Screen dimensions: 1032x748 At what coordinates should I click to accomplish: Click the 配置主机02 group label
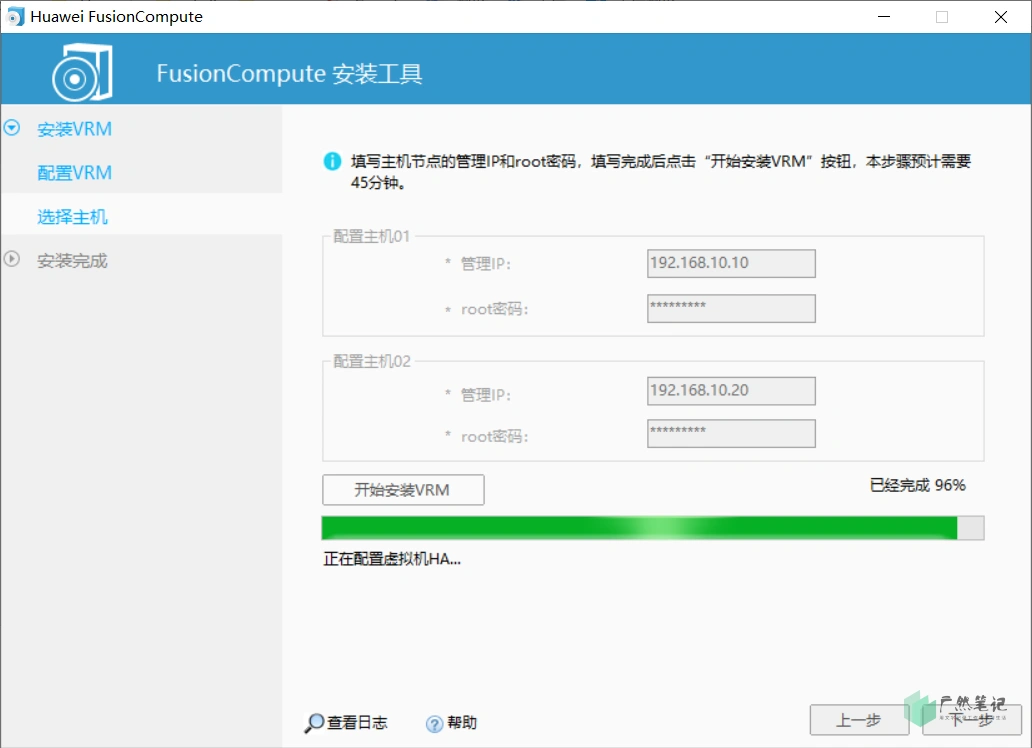[372, 361]
